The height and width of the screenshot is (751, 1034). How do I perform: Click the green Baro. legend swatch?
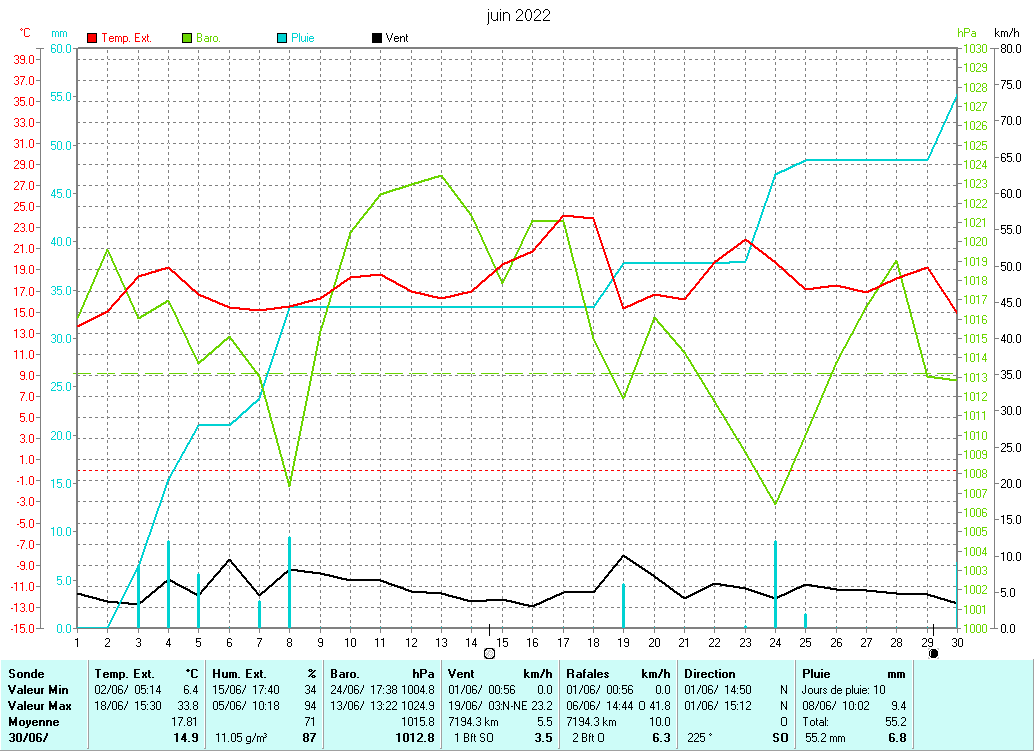(187, 38)
